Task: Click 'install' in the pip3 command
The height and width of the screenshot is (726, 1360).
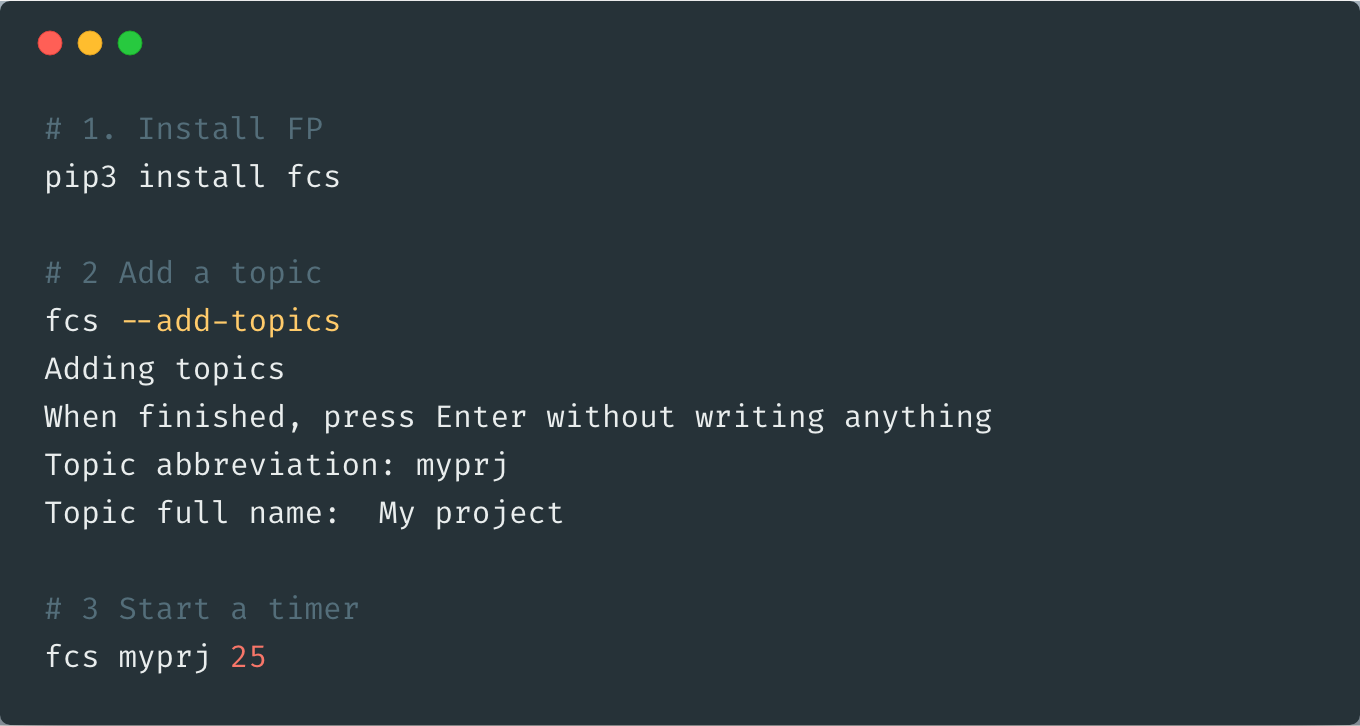Action: pyautogui.click(x=202, y=177)
